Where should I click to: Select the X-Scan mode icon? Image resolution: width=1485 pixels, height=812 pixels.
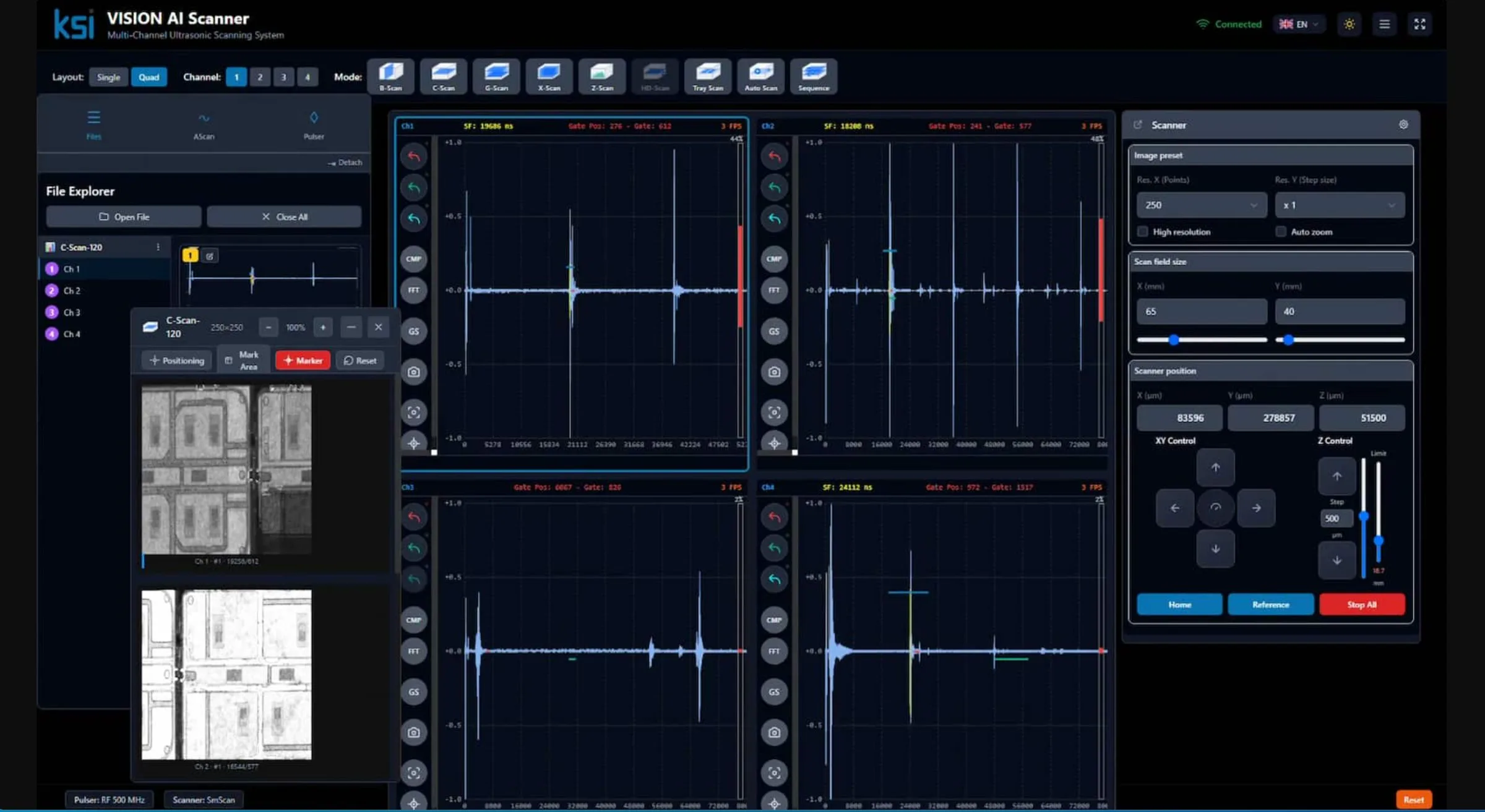[x=549, y=76]
